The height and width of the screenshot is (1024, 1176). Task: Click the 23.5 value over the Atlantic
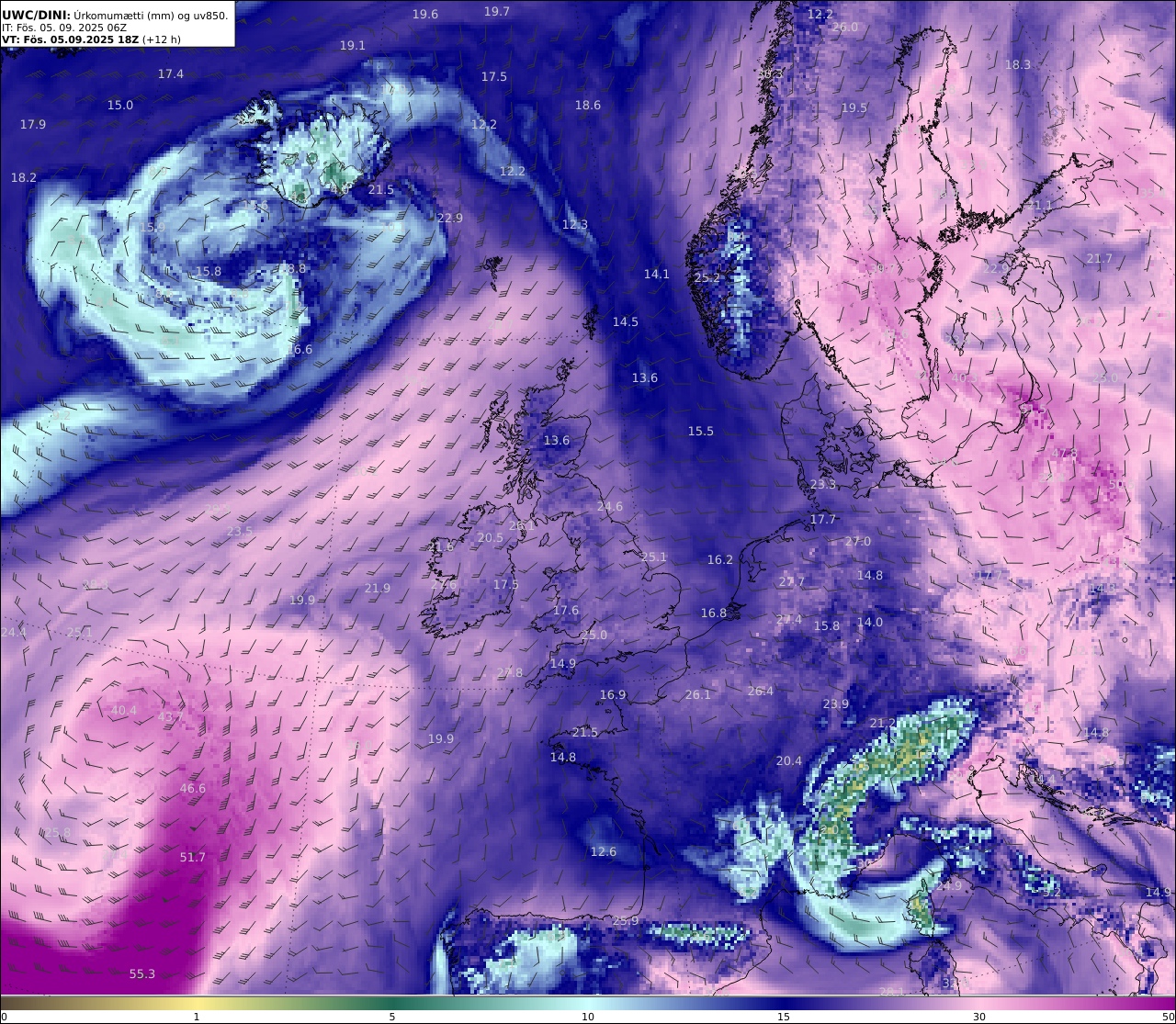tap(239, 532)
